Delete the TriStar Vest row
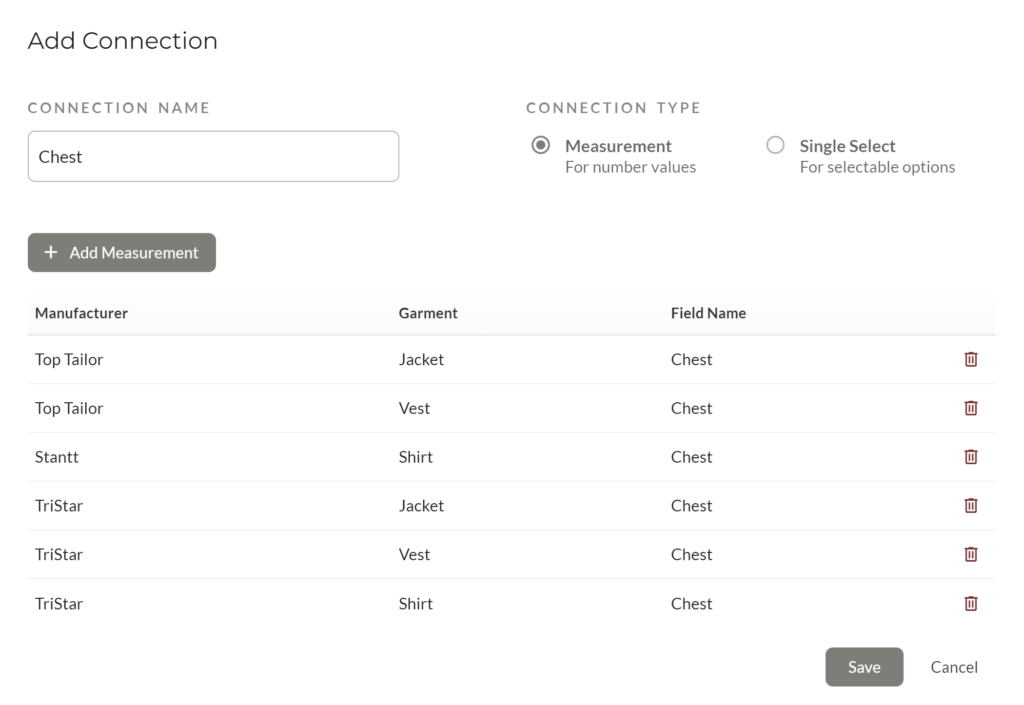 coord(970,554)
